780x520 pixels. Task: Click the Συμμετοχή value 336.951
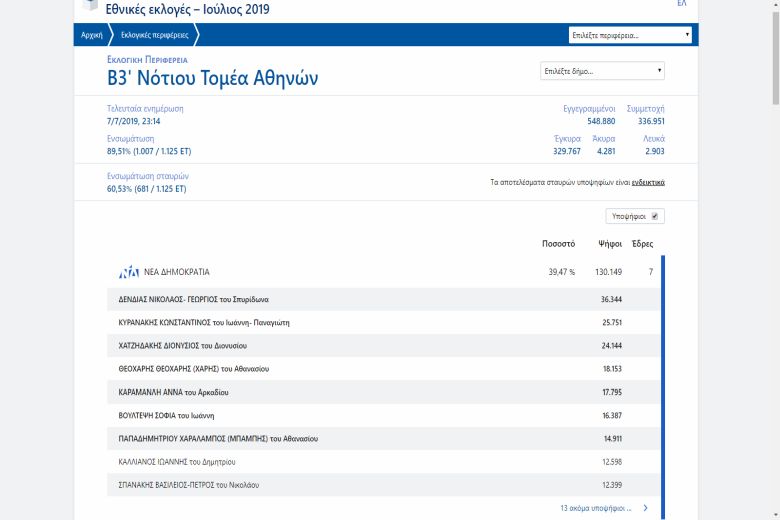651,121
